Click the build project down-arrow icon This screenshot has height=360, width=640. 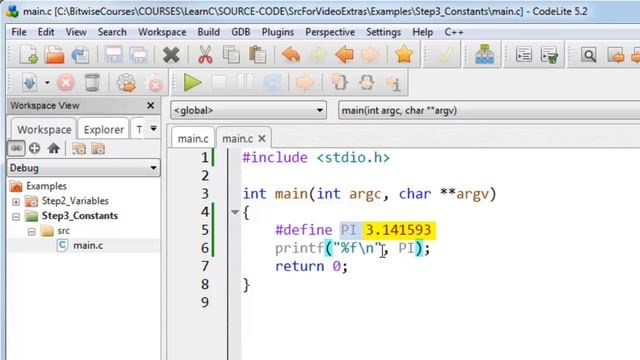pos(29,83)
